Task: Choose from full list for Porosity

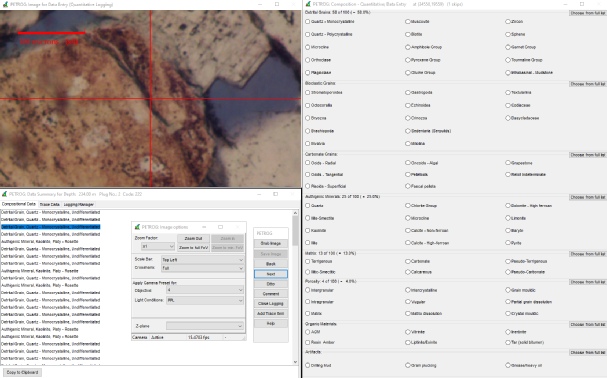Action: pyautogui.click(x=588, y=282)
